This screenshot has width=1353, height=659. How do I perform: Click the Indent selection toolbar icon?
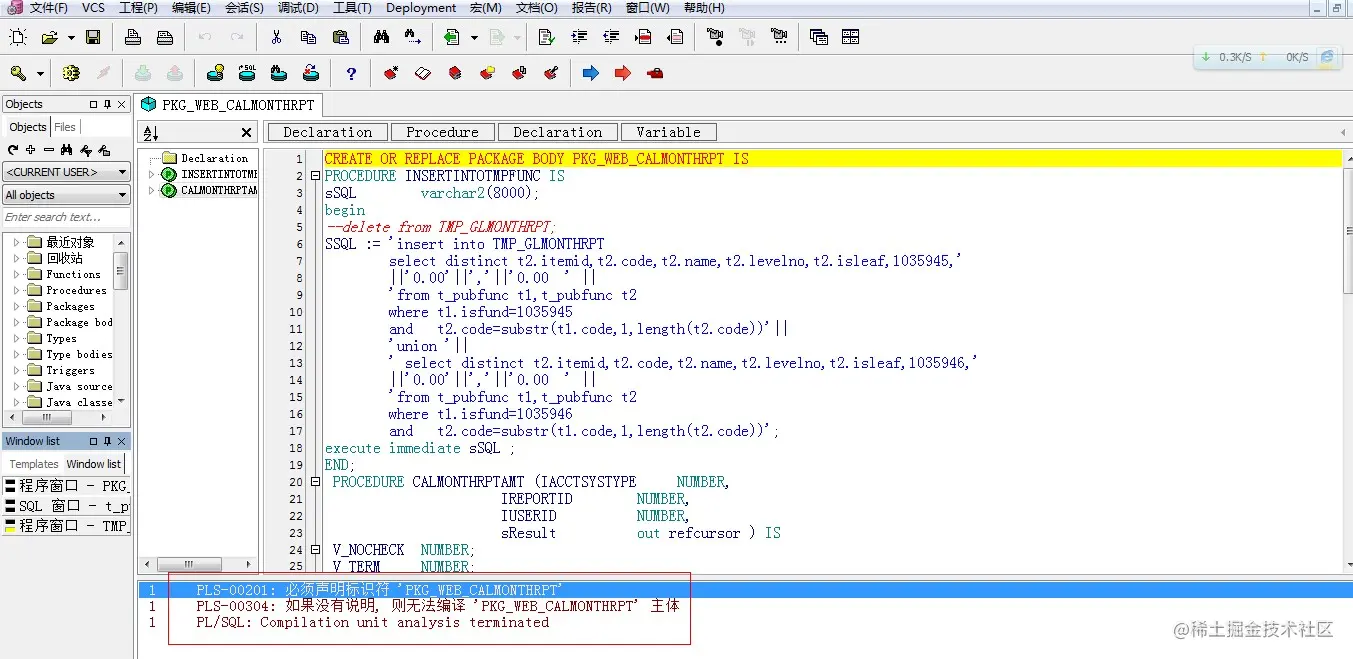(579, 37)
